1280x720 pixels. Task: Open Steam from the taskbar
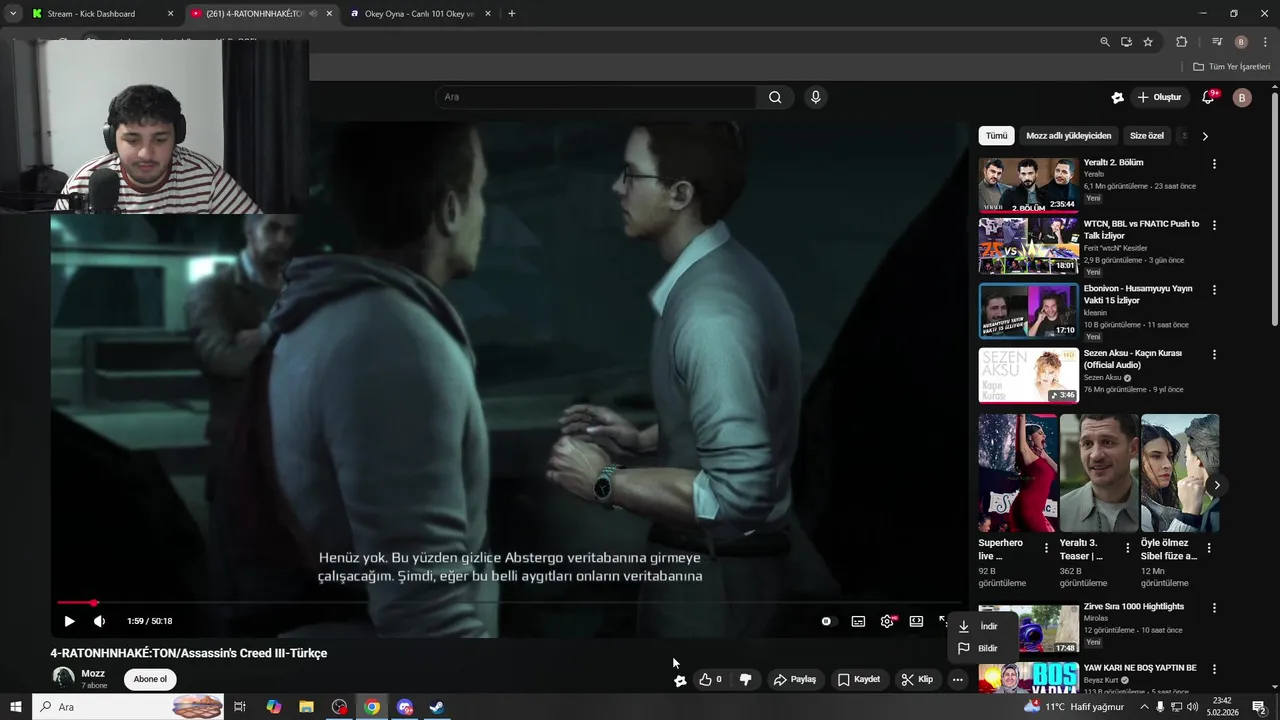pyautogui.click(x=437, y=707)
